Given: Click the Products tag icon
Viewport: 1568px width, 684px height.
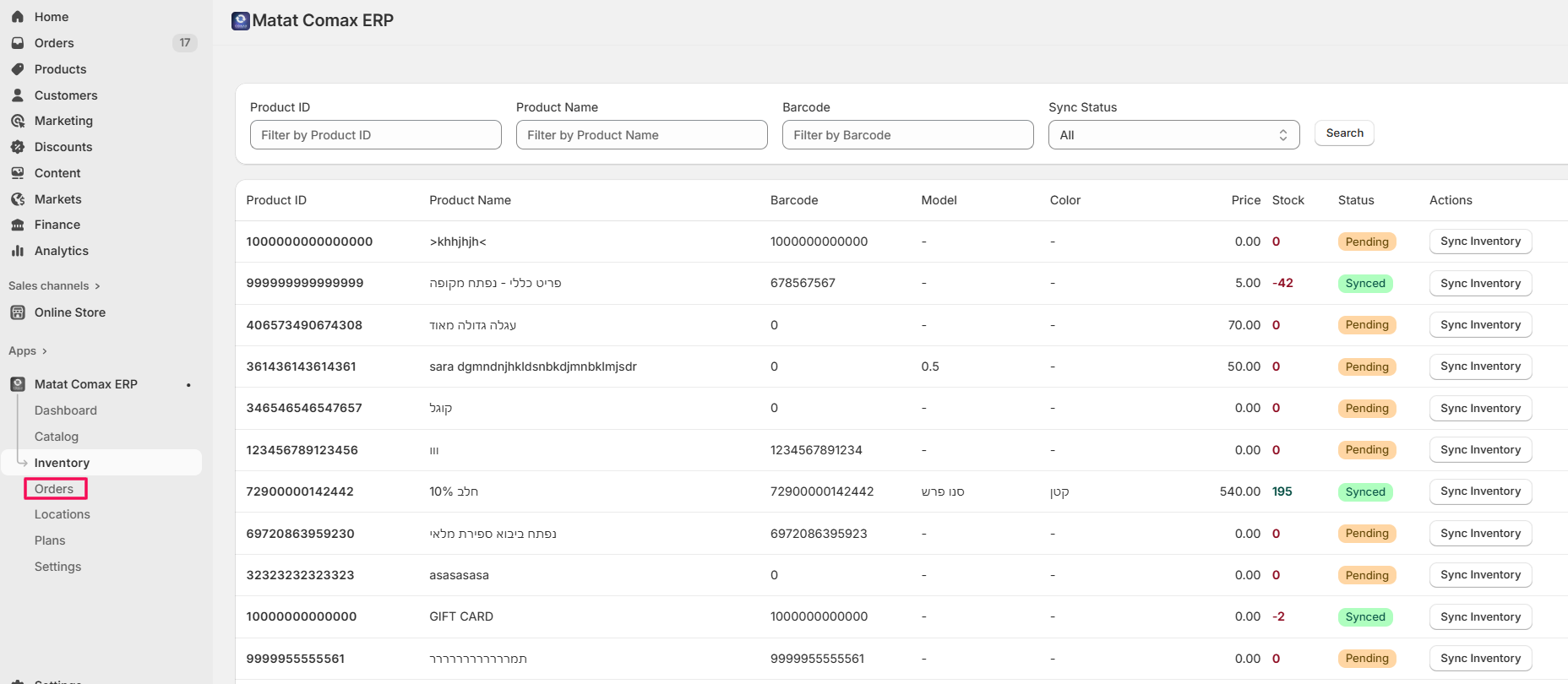Looking at the screenshot, I should pos(18,69).
